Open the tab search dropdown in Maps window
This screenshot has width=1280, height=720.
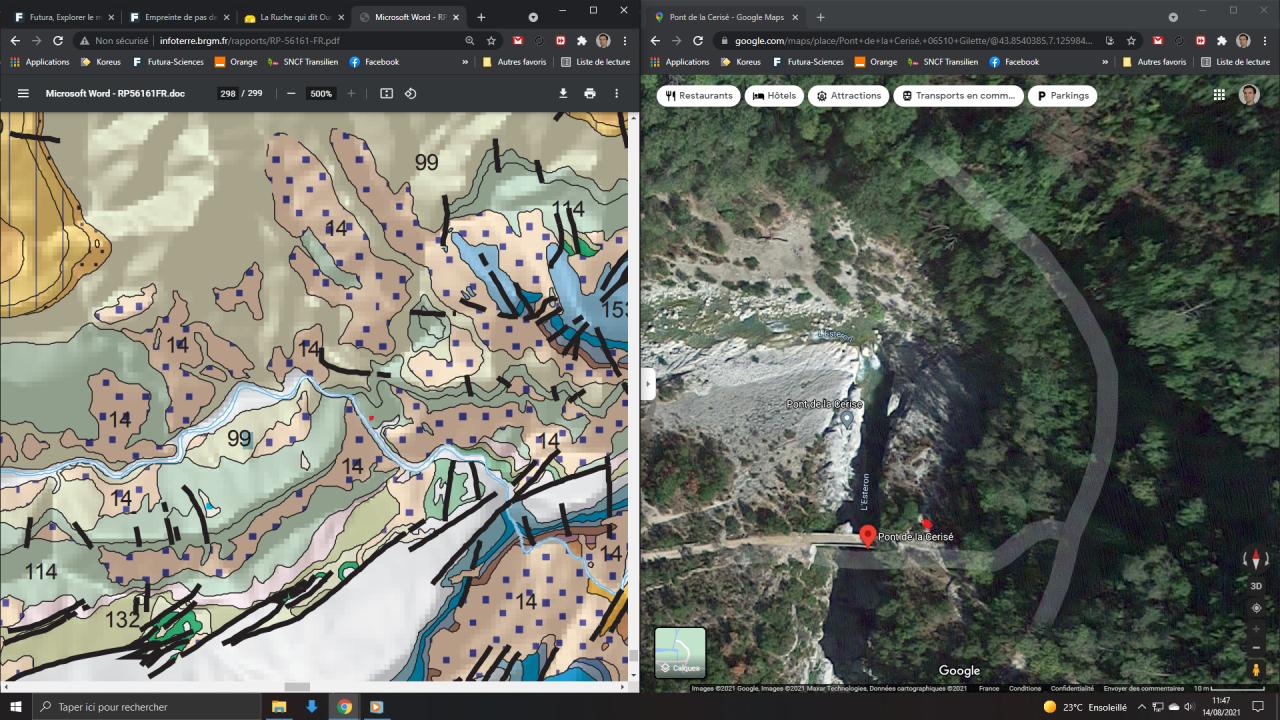[1173, 17]
